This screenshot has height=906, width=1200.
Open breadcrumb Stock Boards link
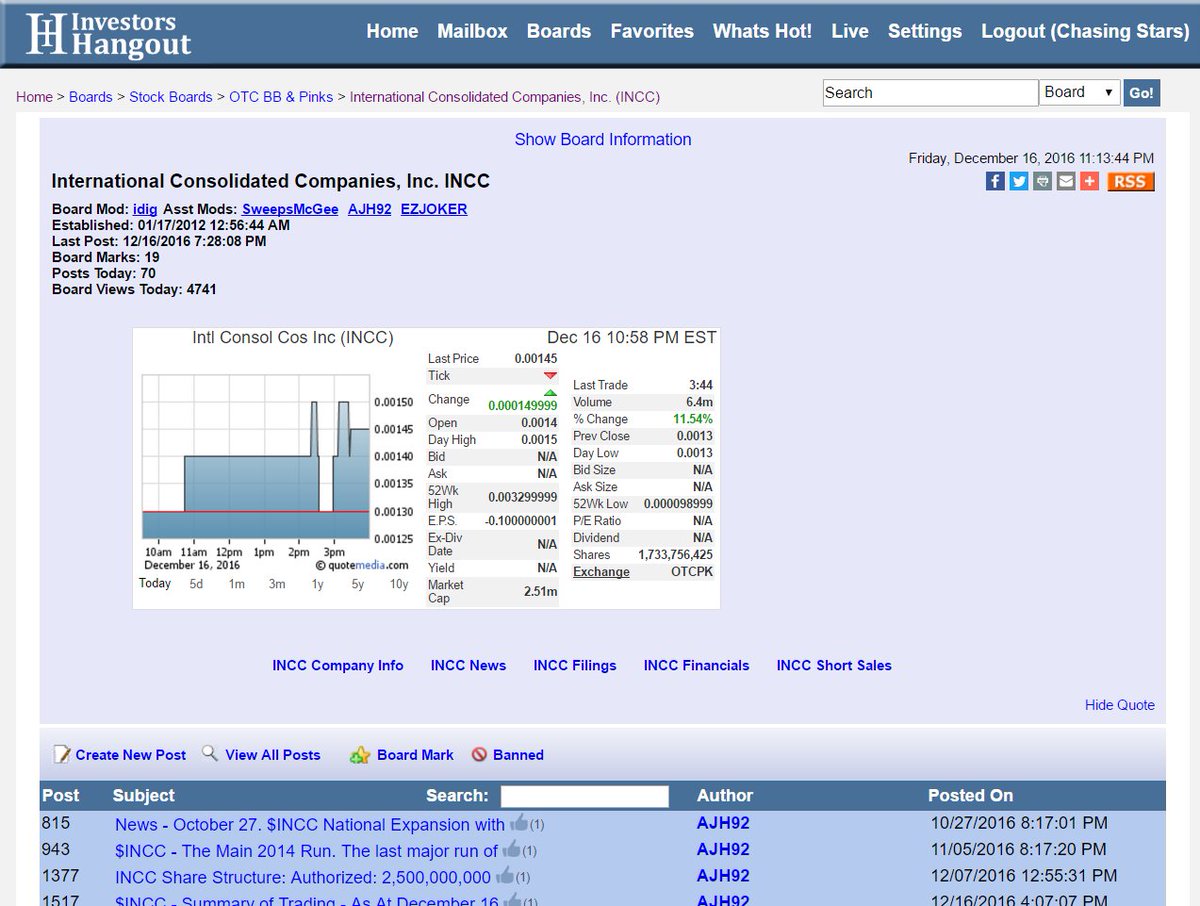(x=171, y=97)
